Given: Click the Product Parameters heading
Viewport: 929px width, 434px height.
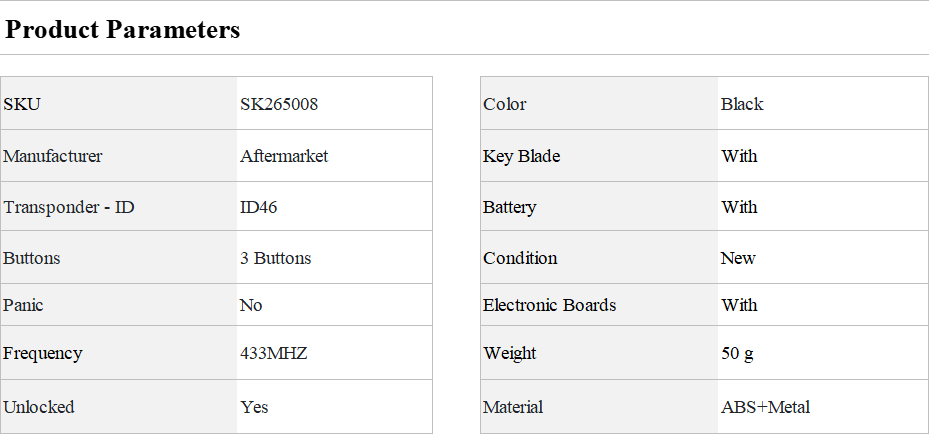Looking at the screenshot, I should (123, 30).
